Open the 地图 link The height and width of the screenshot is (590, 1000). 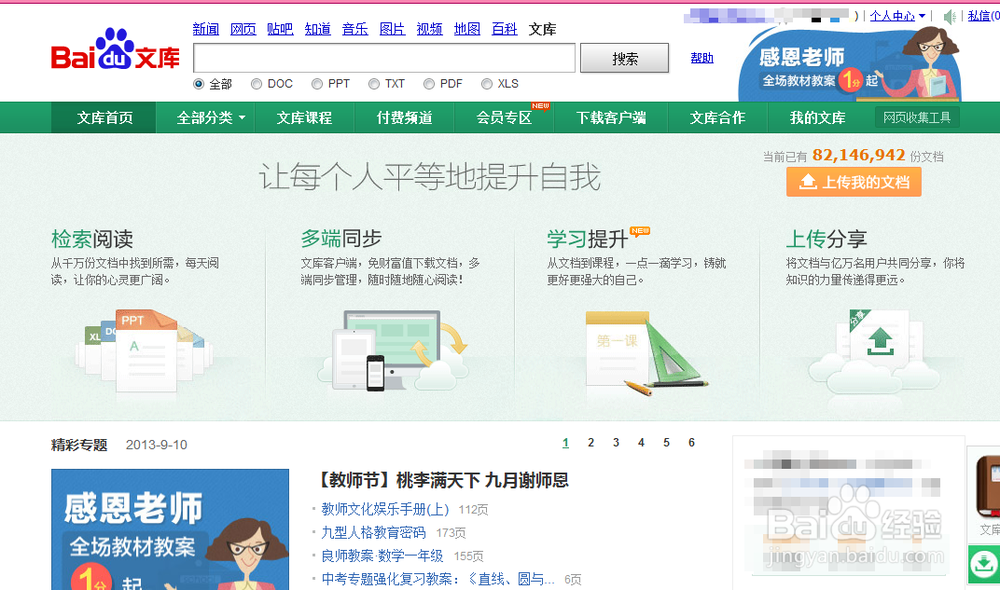[x=467, y=29]
